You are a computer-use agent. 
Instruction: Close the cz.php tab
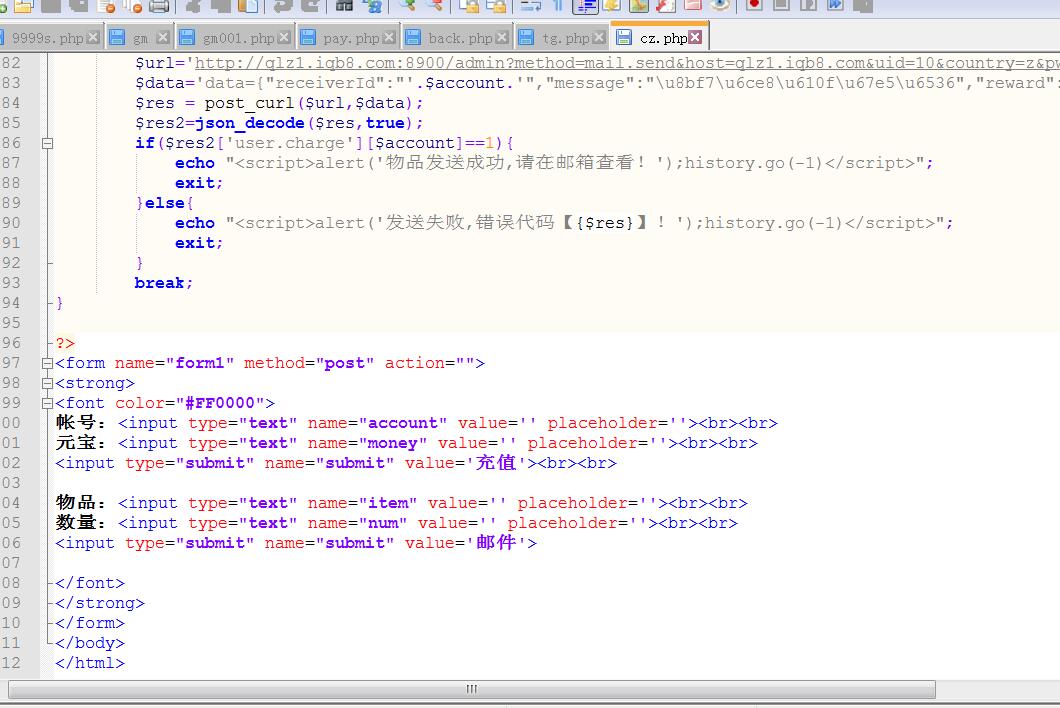[x=695, y=37]
